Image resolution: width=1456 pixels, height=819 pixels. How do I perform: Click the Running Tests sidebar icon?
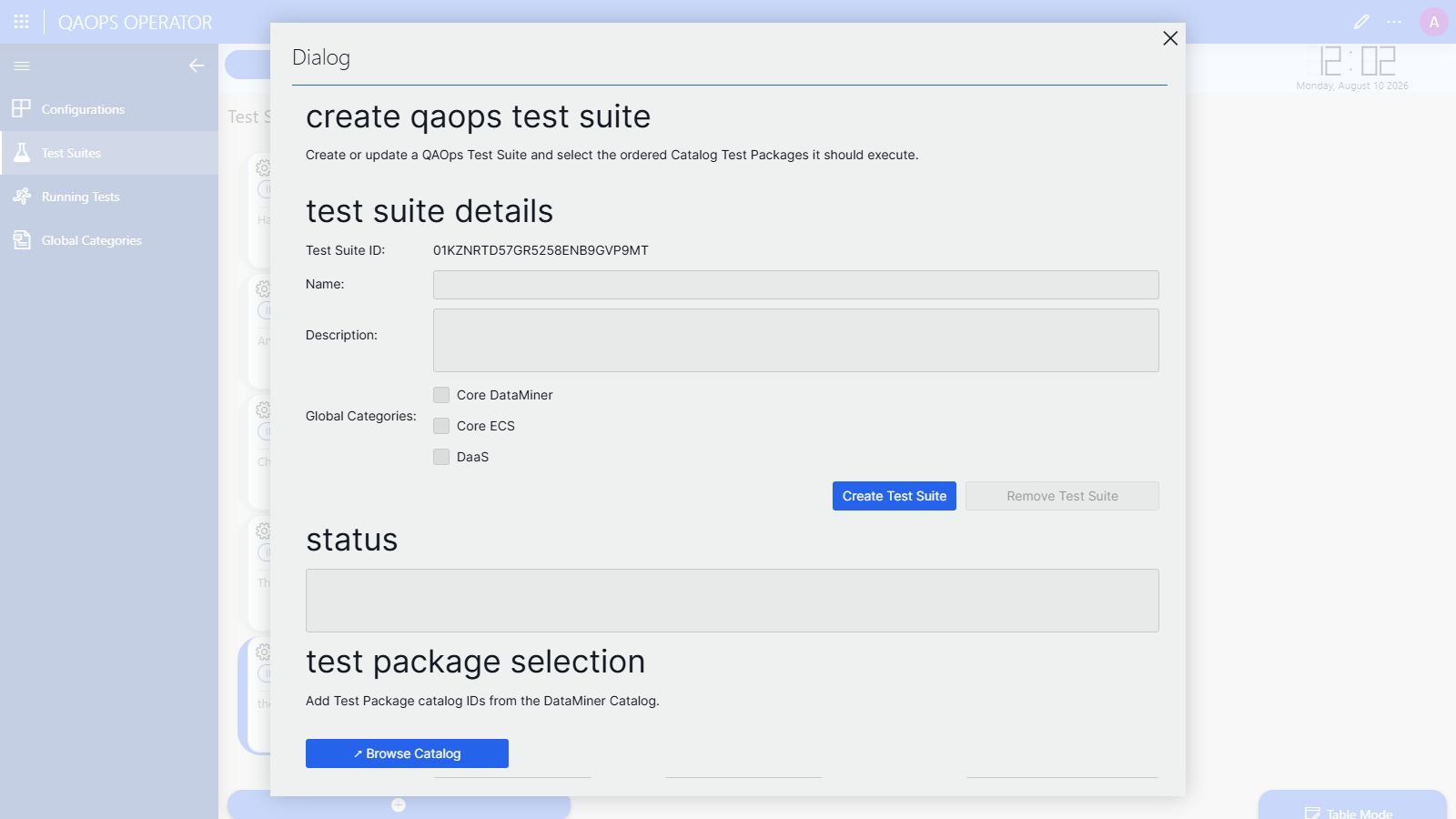click(22, 197)
